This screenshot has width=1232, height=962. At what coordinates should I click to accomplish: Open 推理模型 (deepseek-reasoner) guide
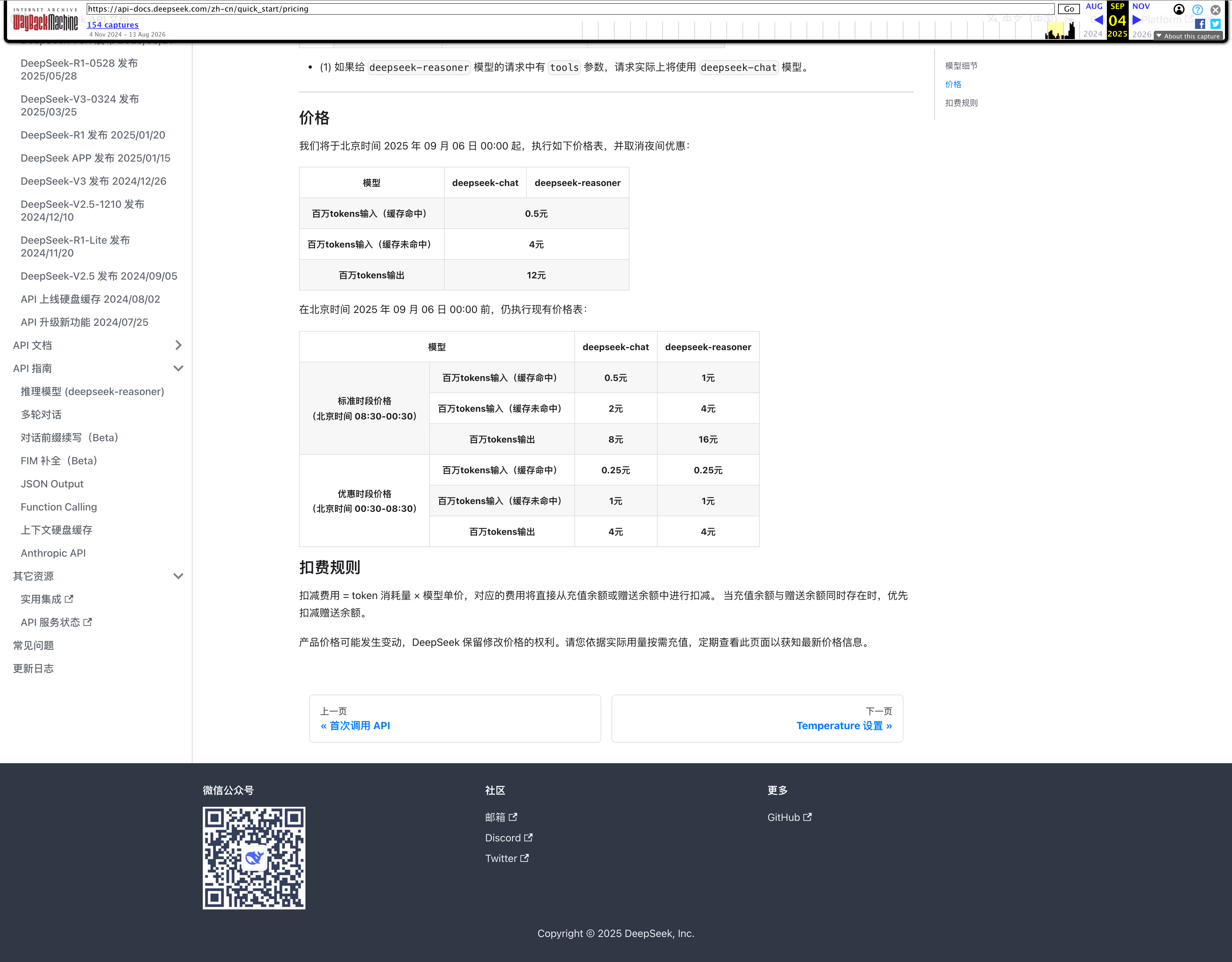(x=92, y=391)
